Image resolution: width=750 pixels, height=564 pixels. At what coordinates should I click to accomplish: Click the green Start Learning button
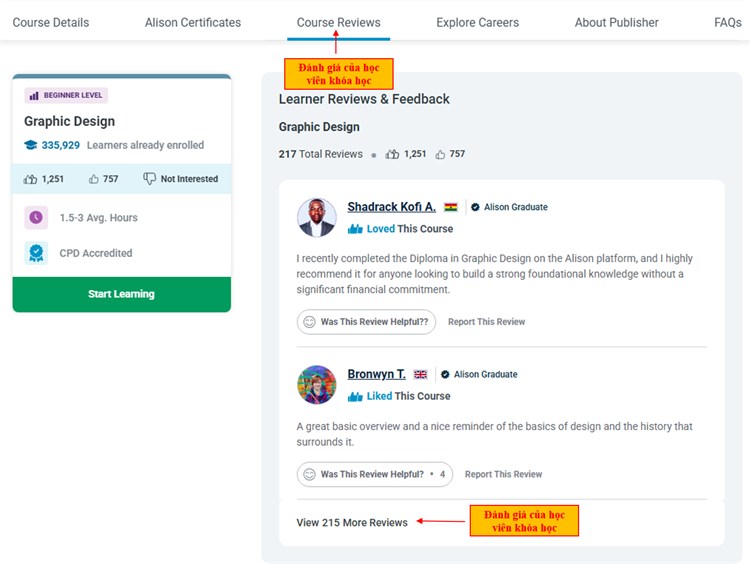click(121, 294)
